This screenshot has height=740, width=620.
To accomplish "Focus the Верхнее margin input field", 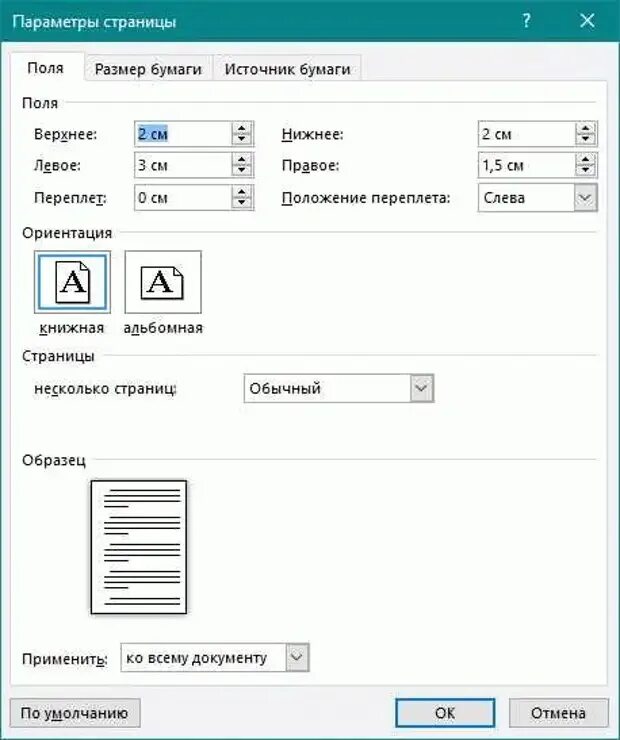I will coord(183,134).
